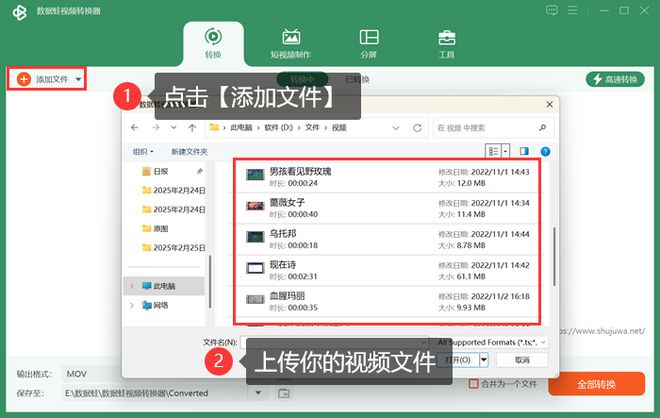
Task: Toggle 合并为一个文件 checkbox
Action: 474,384
